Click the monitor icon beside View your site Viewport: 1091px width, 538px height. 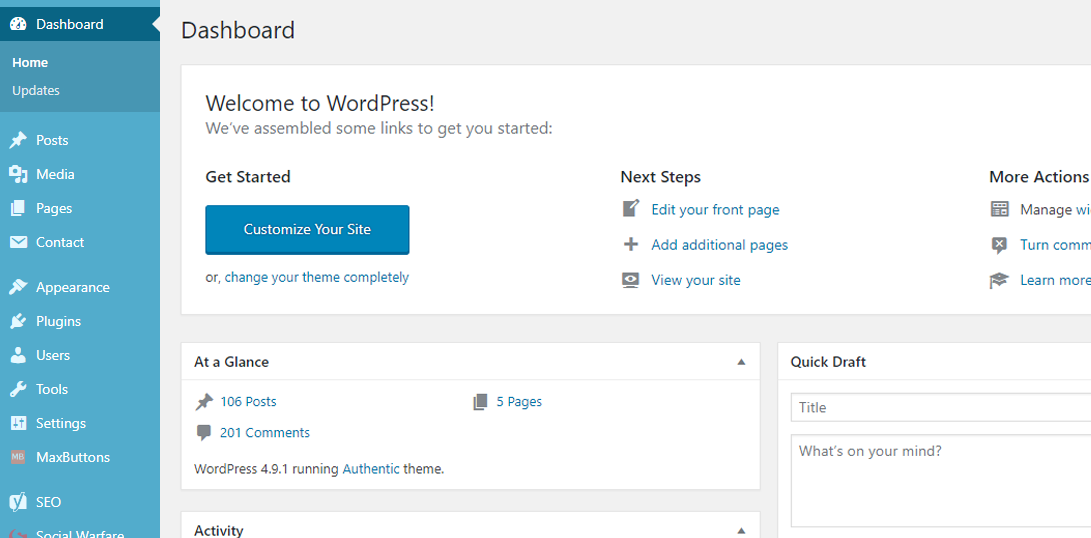630,280
